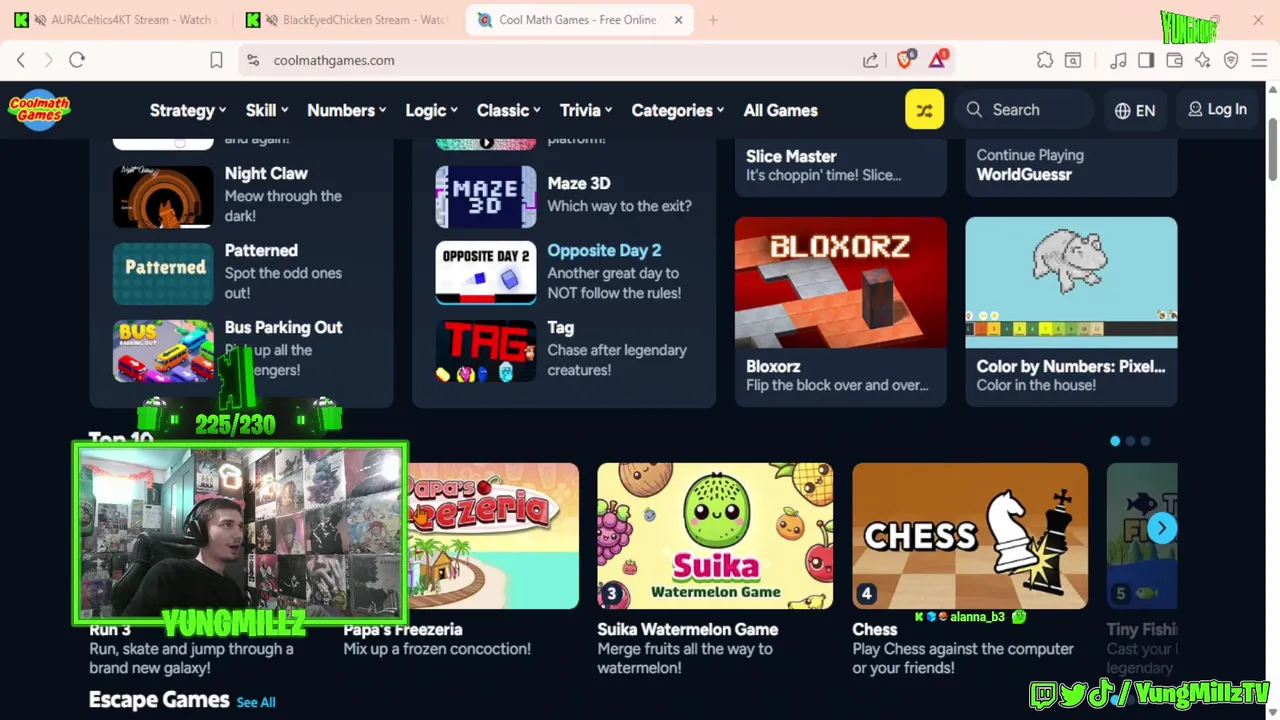
Task: Open Brave Rewards triangle icon
Action: click(937, 59)
